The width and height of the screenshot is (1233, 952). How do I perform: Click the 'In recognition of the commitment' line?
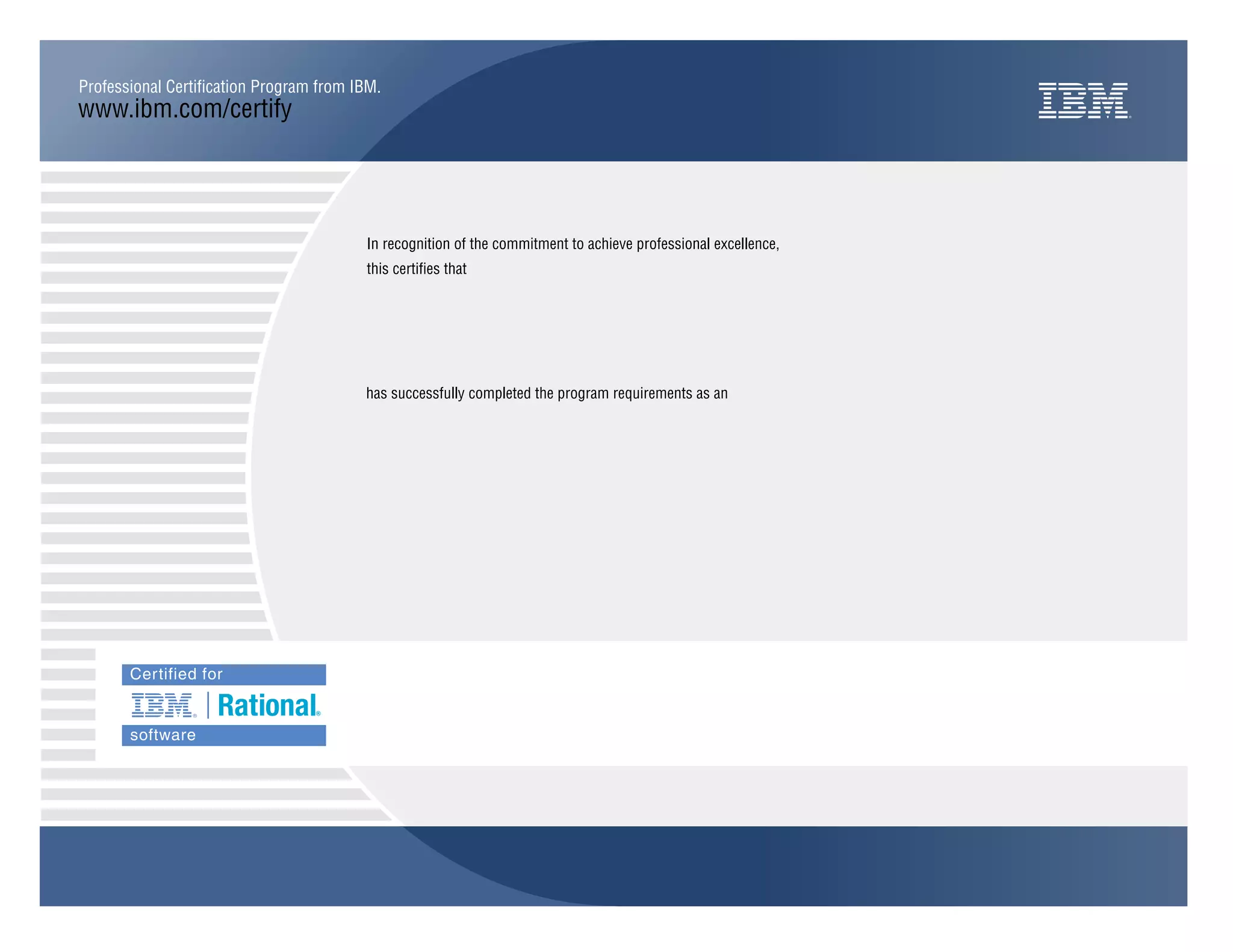click(x=572, y=244)
